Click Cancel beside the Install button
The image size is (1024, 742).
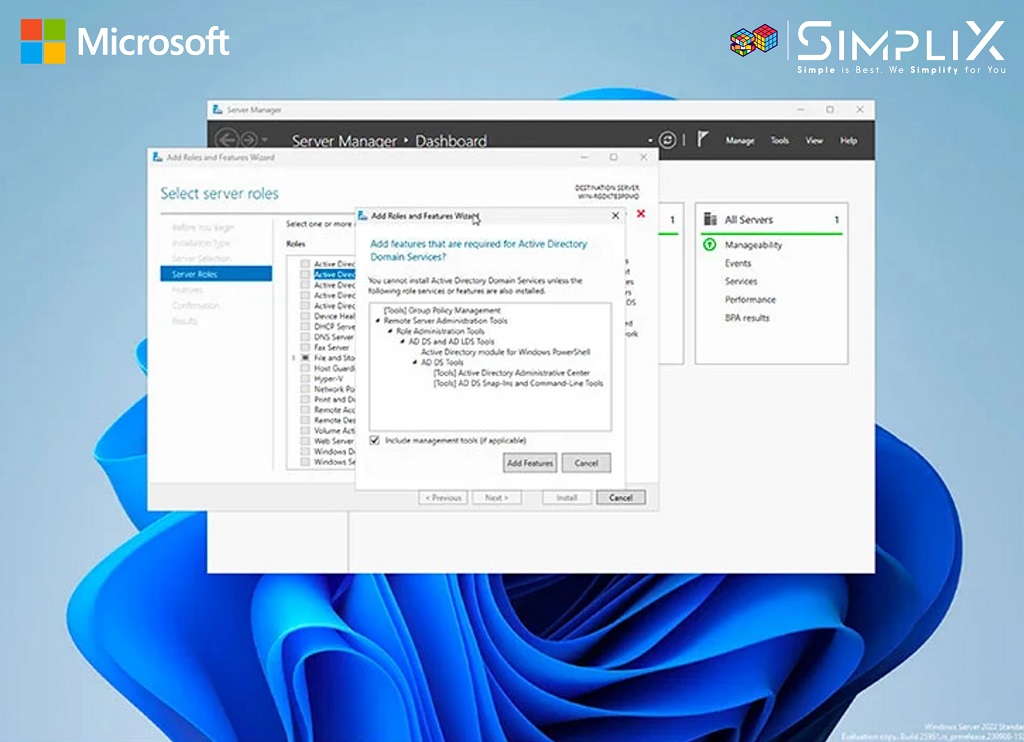click(620, 498)
